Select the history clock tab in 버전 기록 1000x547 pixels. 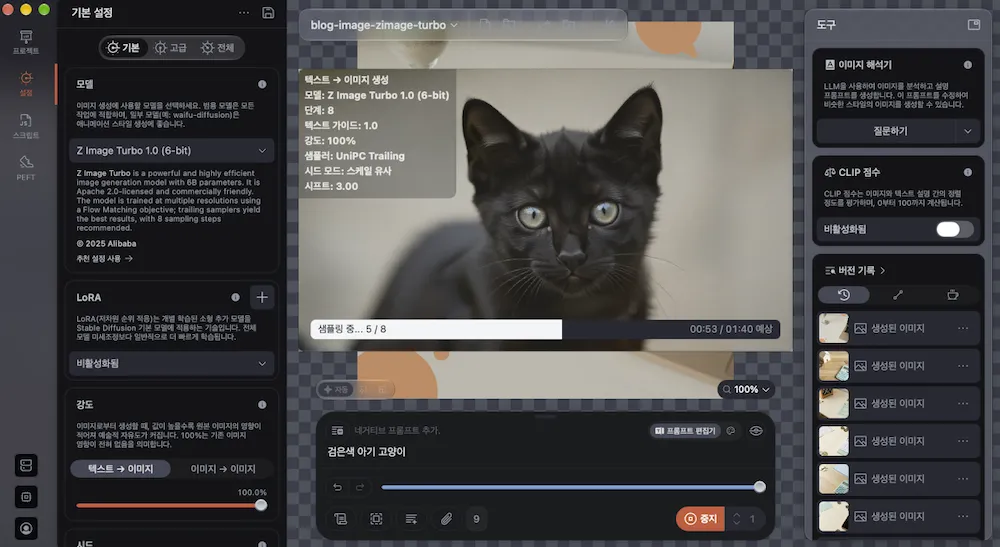click(844, 295)
